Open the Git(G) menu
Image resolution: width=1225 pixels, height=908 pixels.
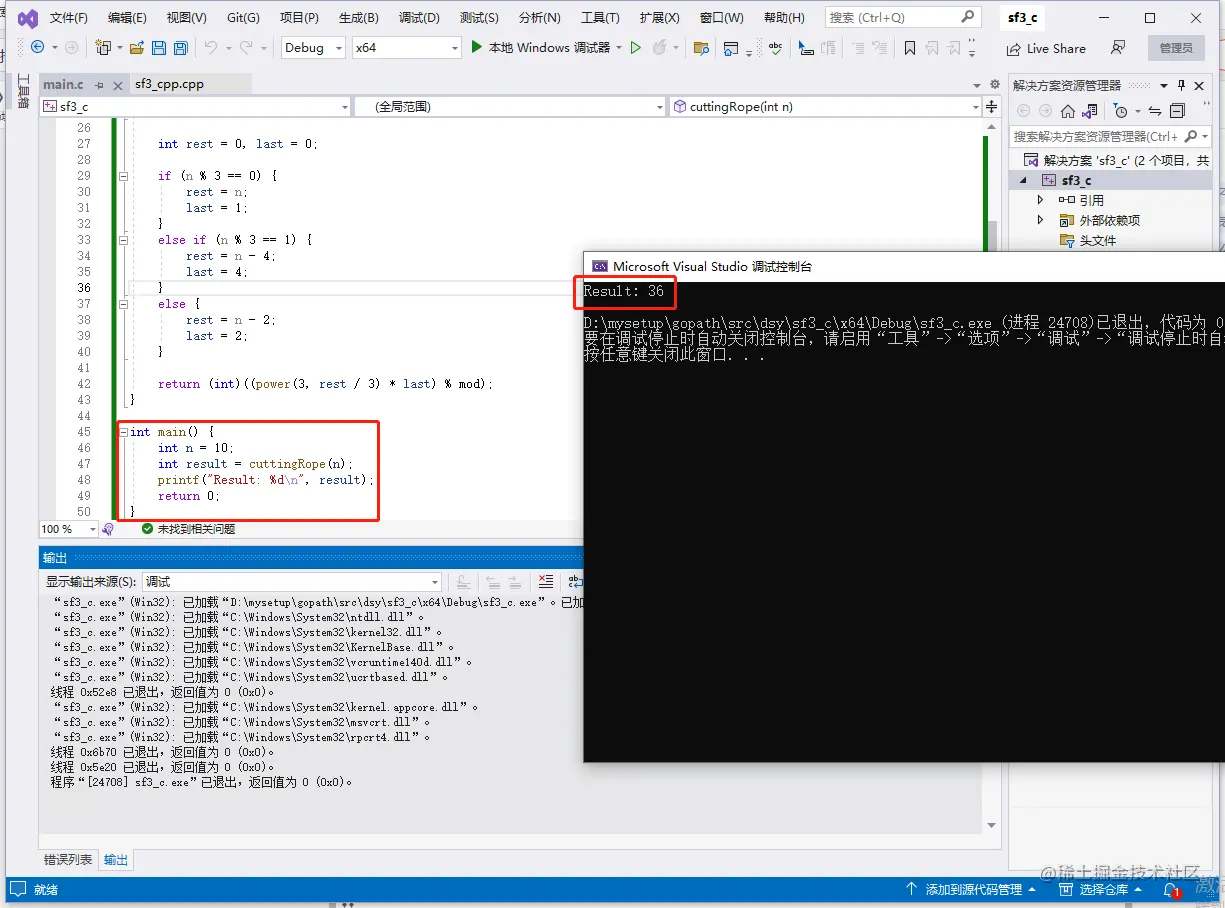click(x=243, y=18)
